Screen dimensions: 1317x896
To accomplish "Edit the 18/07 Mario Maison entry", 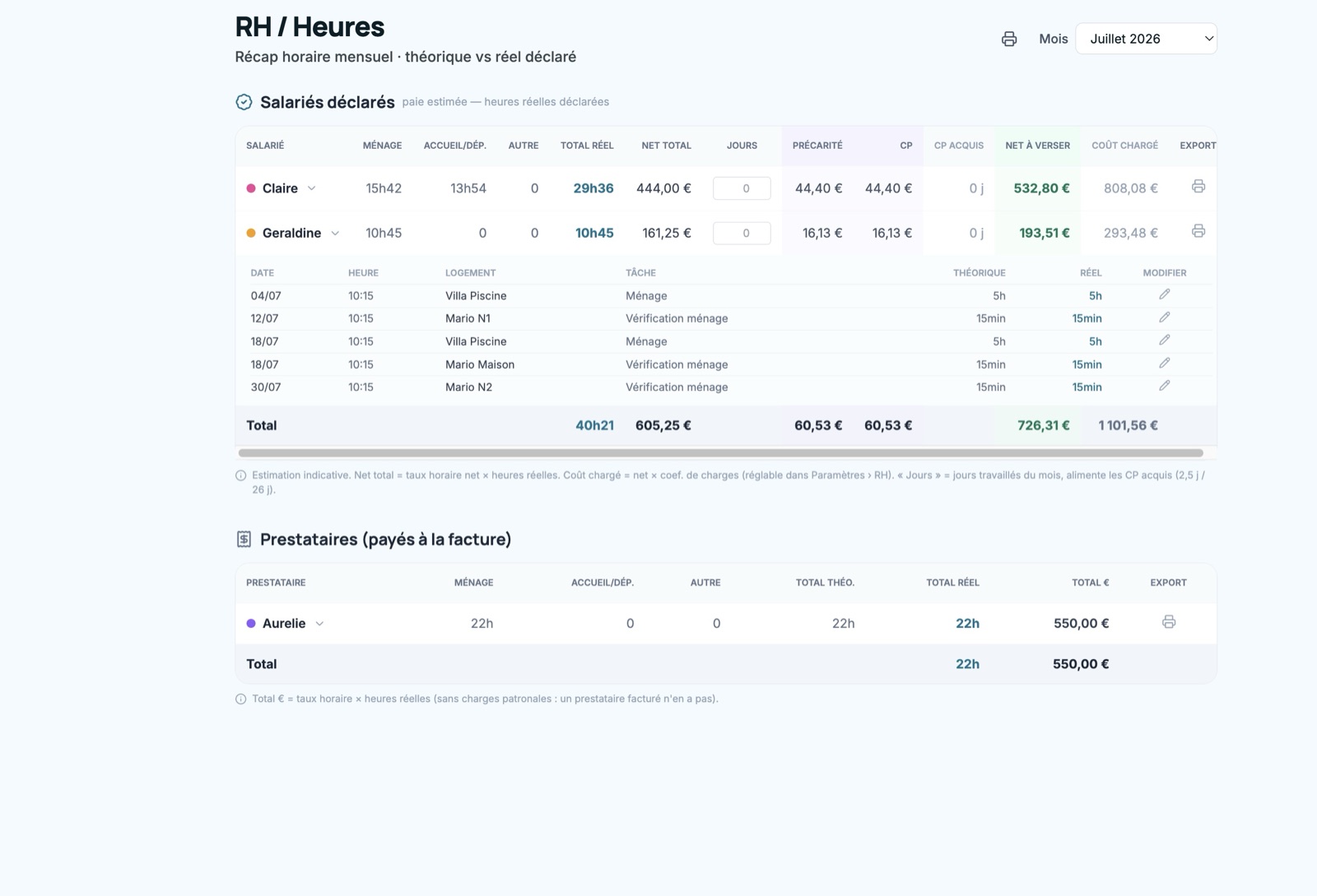I will pyautogui.click(x=1165, y=363).
